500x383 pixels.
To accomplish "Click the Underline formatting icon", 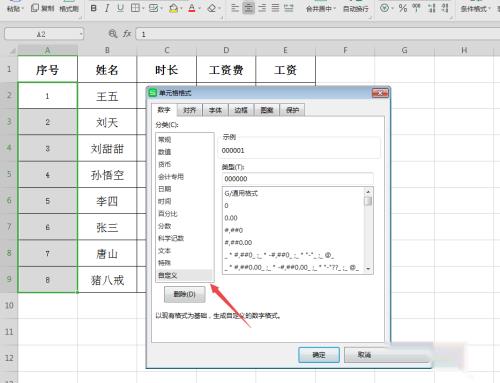I will (x=120, y=8).
